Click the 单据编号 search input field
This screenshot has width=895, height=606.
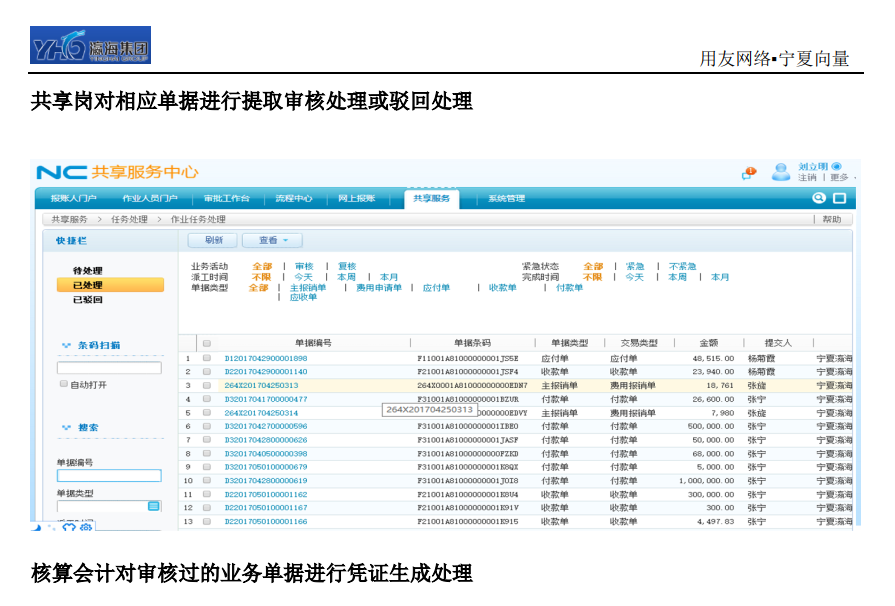click(108, 476)
